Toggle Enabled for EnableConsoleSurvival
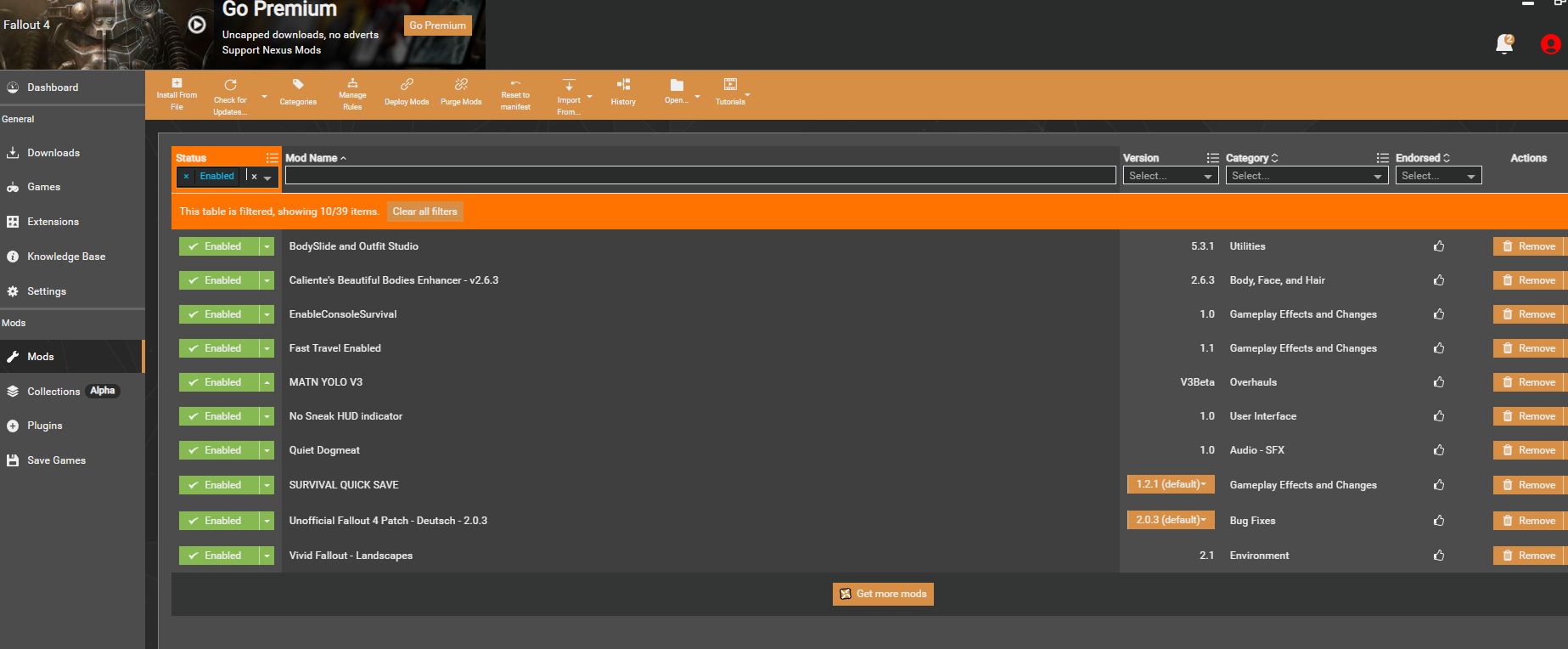The height and width of the screenshot is (649, 1568). (x=218, y=314)
